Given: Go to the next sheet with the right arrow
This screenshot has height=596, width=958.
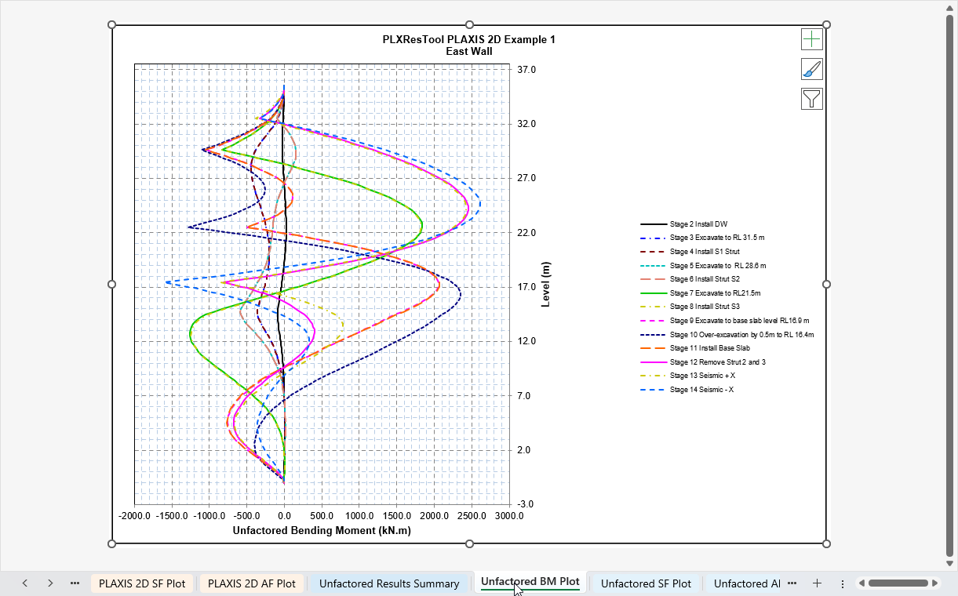Looking at the screenshot, I should coord(50,583).
